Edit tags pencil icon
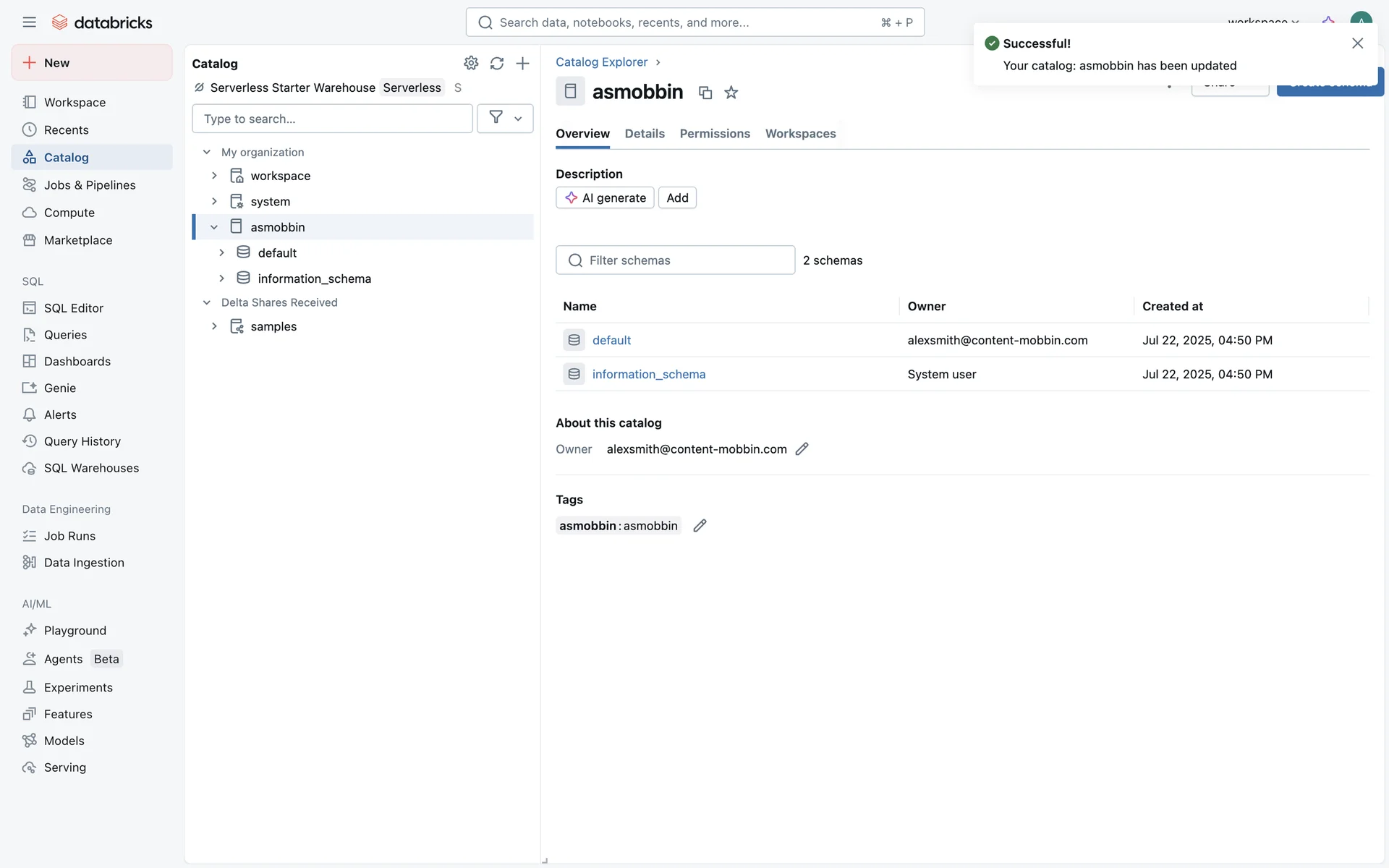 (x=700, y=526)
